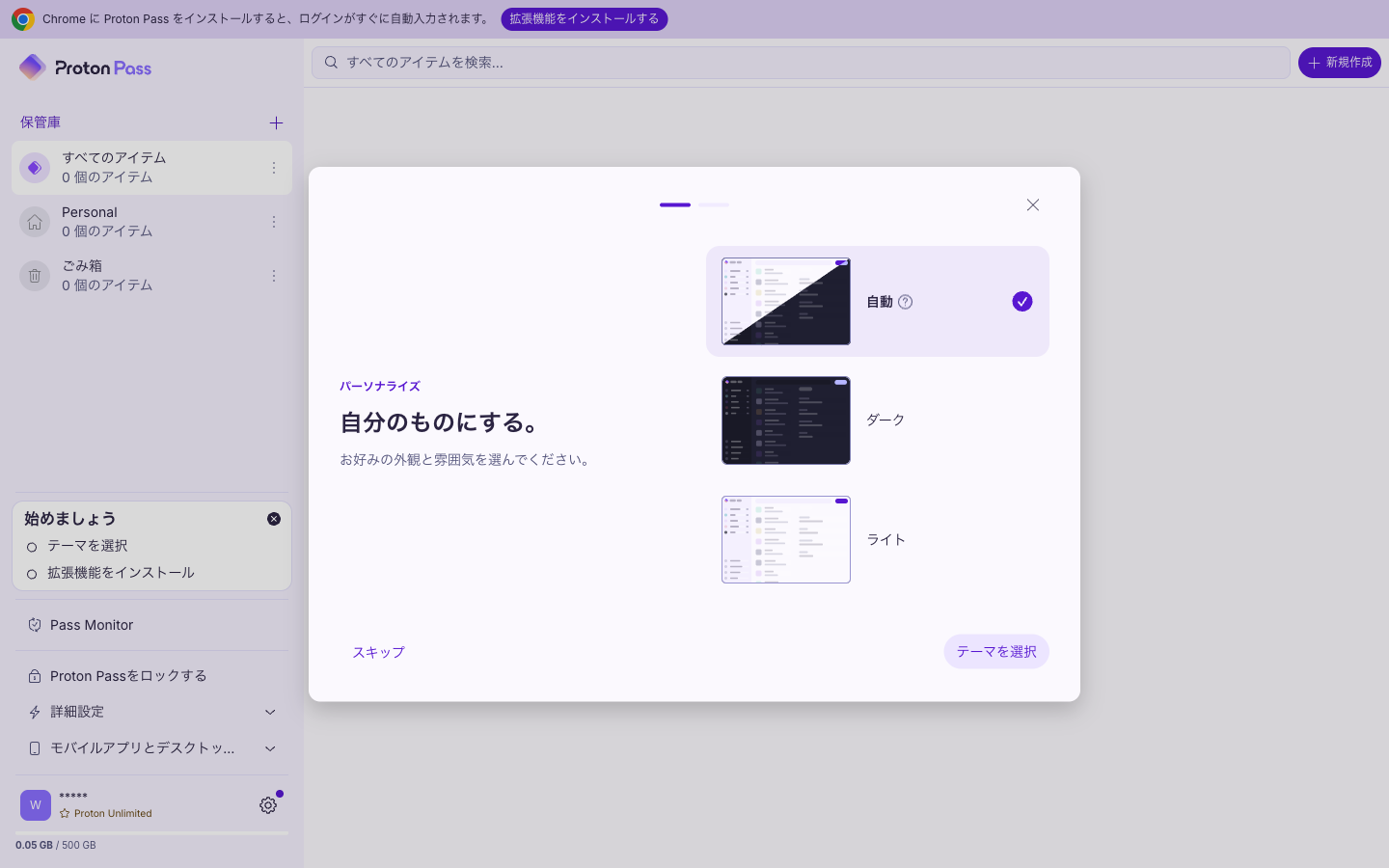Viewport: 1389px width, 868px height.
Task: Focus the すべてのアイテムを検索 search field
Action: 801,63
